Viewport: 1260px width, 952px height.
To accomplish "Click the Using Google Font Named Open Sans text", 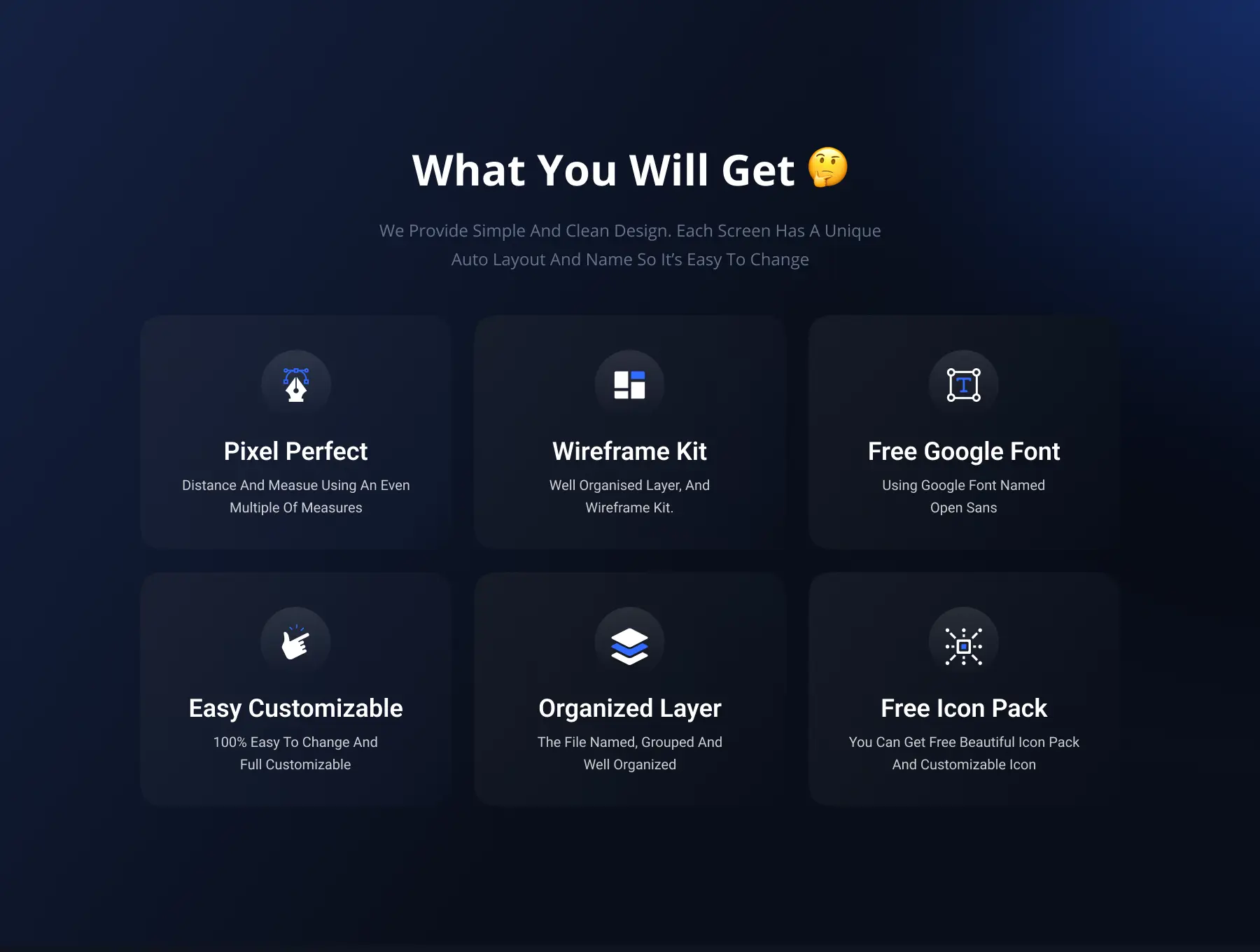I will point(964,496).
